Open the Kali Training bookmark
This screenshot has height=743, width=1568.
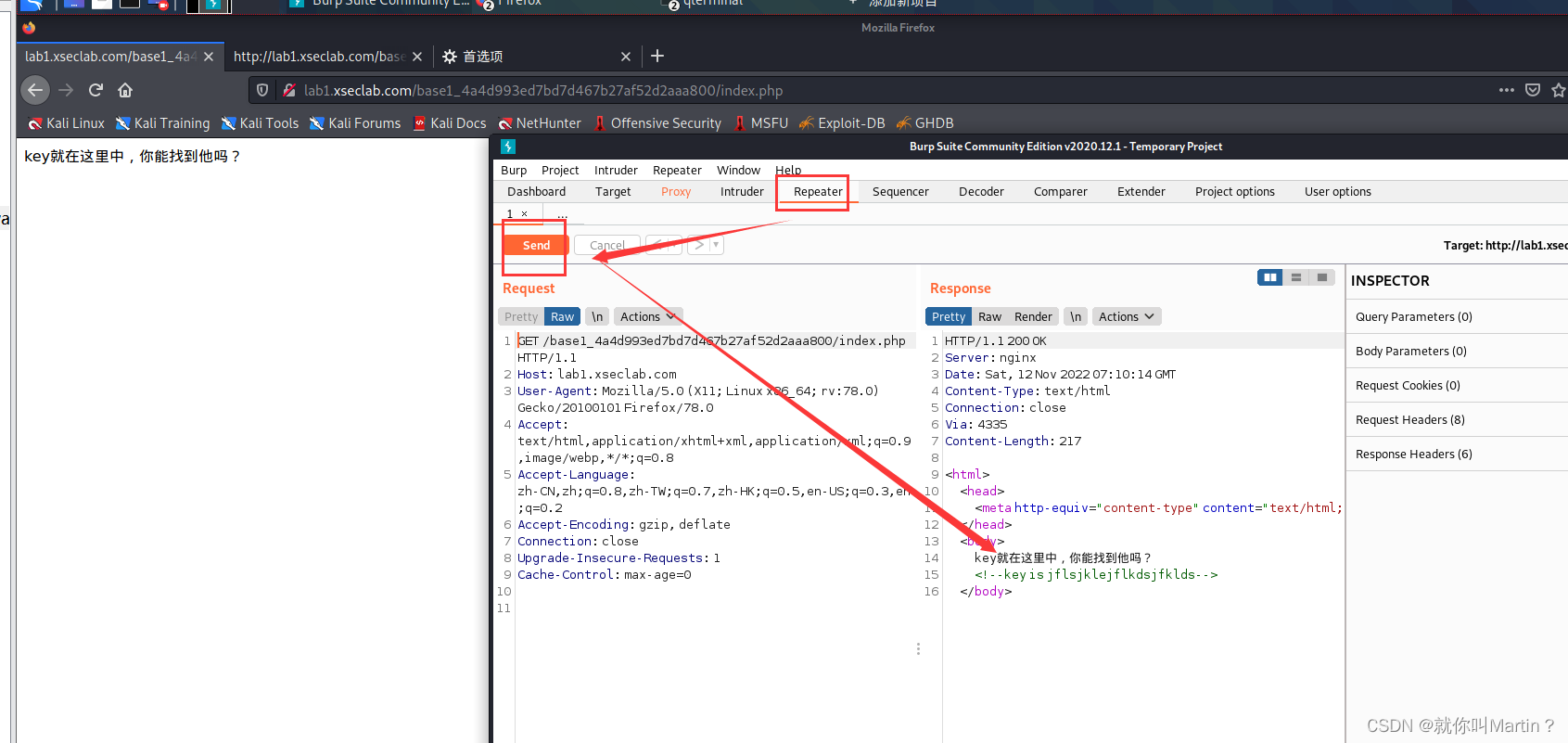click(x=162, y=123)
